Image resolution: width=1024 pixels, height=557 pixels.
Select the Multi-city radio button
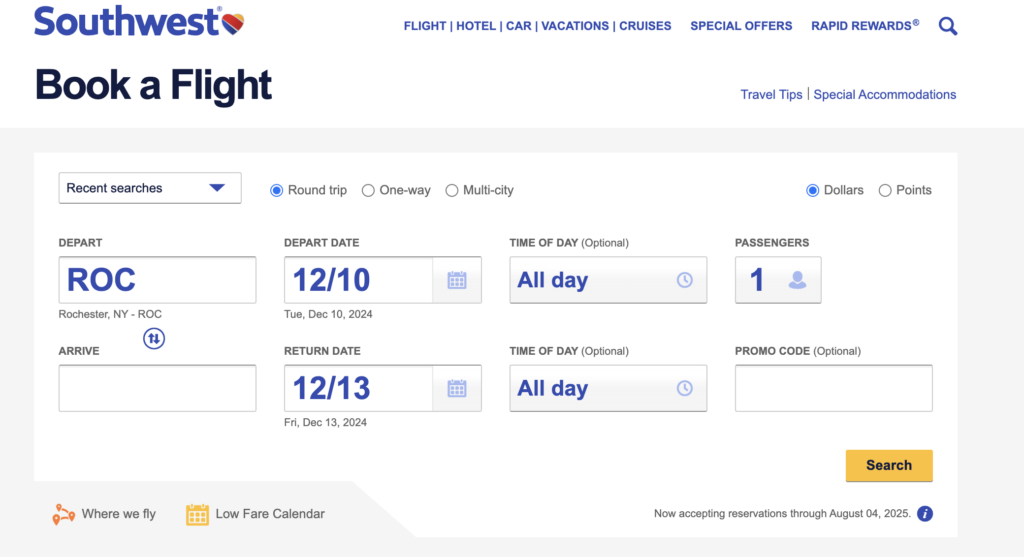(x=451, y=190)
